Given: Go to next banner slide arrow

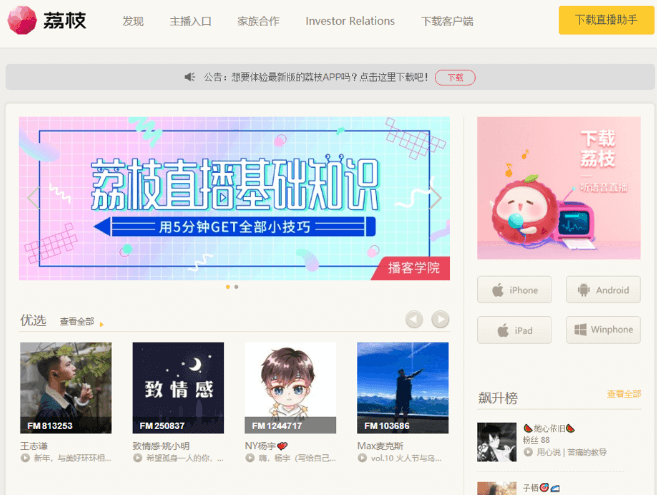Looking at the screenshot, I should click(435, 197).
